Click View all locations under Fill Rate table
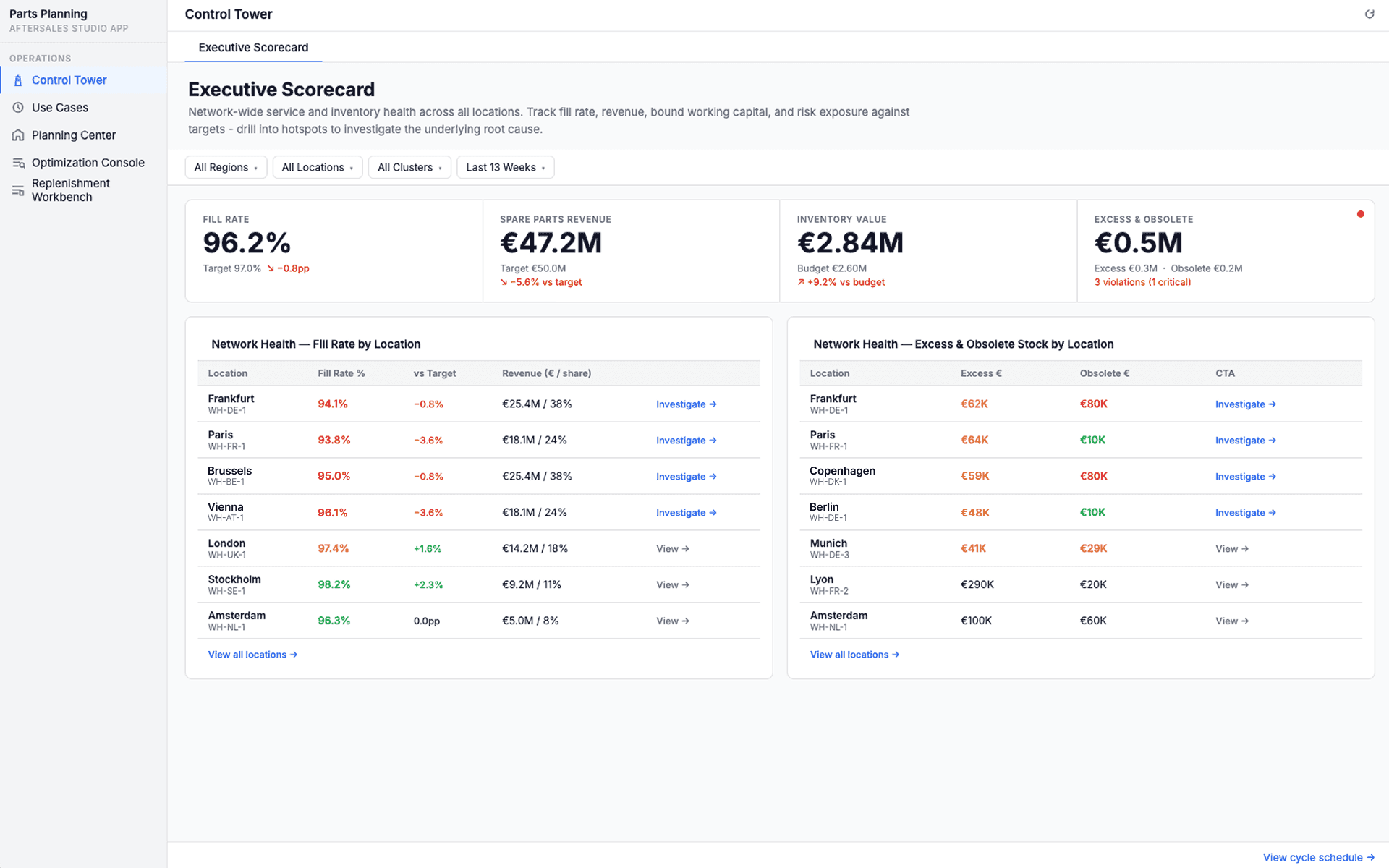Screen dimensions: 1389x868 pyautogui.click(x=252, y=655)
